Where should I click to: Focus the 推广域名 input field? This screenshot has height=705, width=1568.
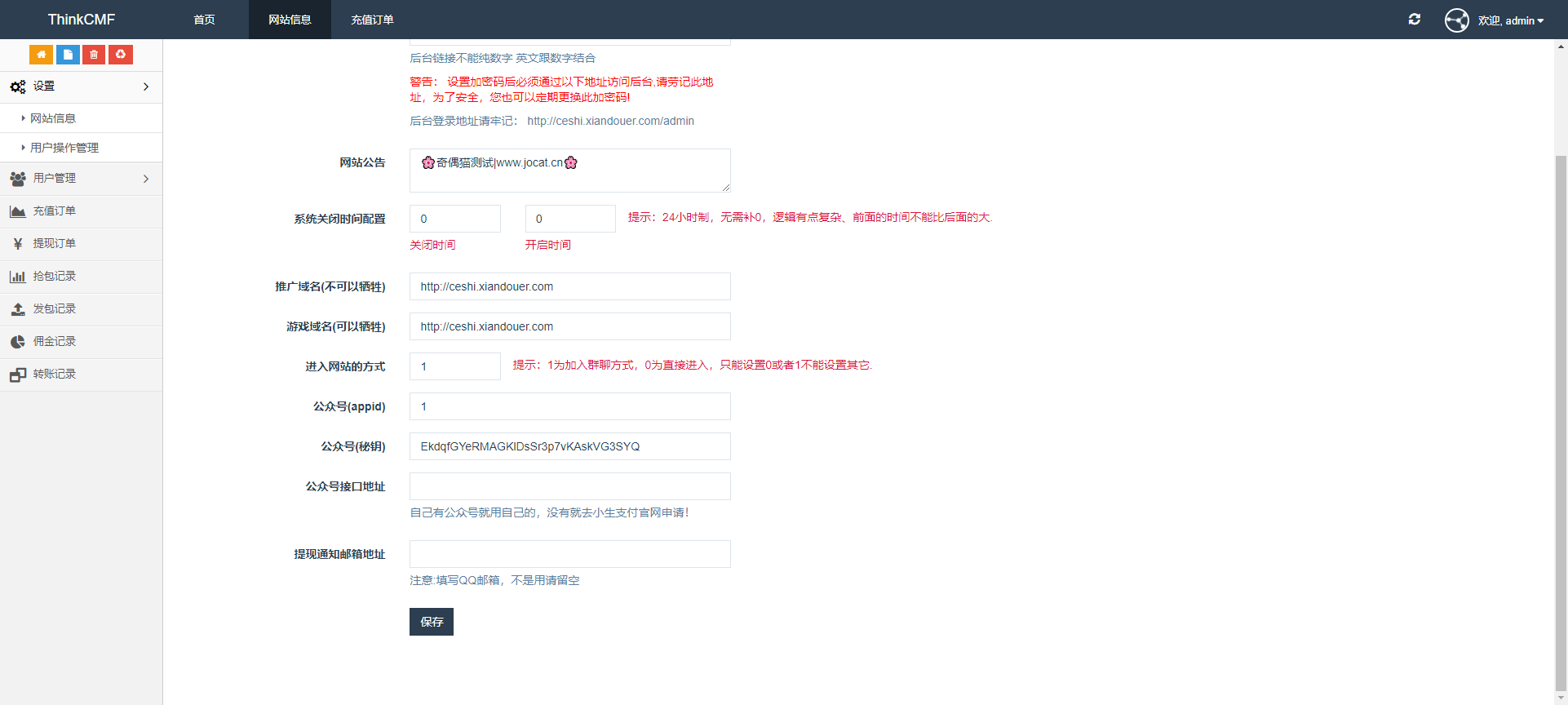tap(570, 286)
